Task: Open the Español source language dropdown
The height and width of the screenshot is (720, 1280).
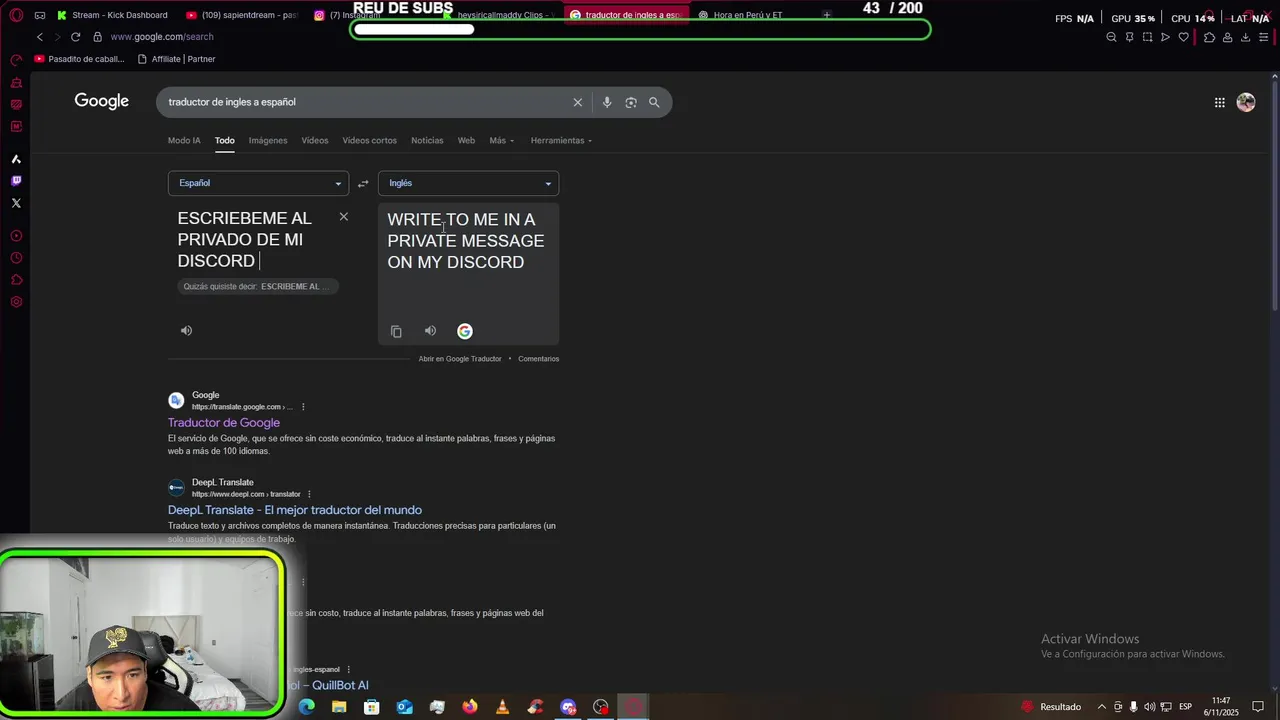Action: [258, 183]
